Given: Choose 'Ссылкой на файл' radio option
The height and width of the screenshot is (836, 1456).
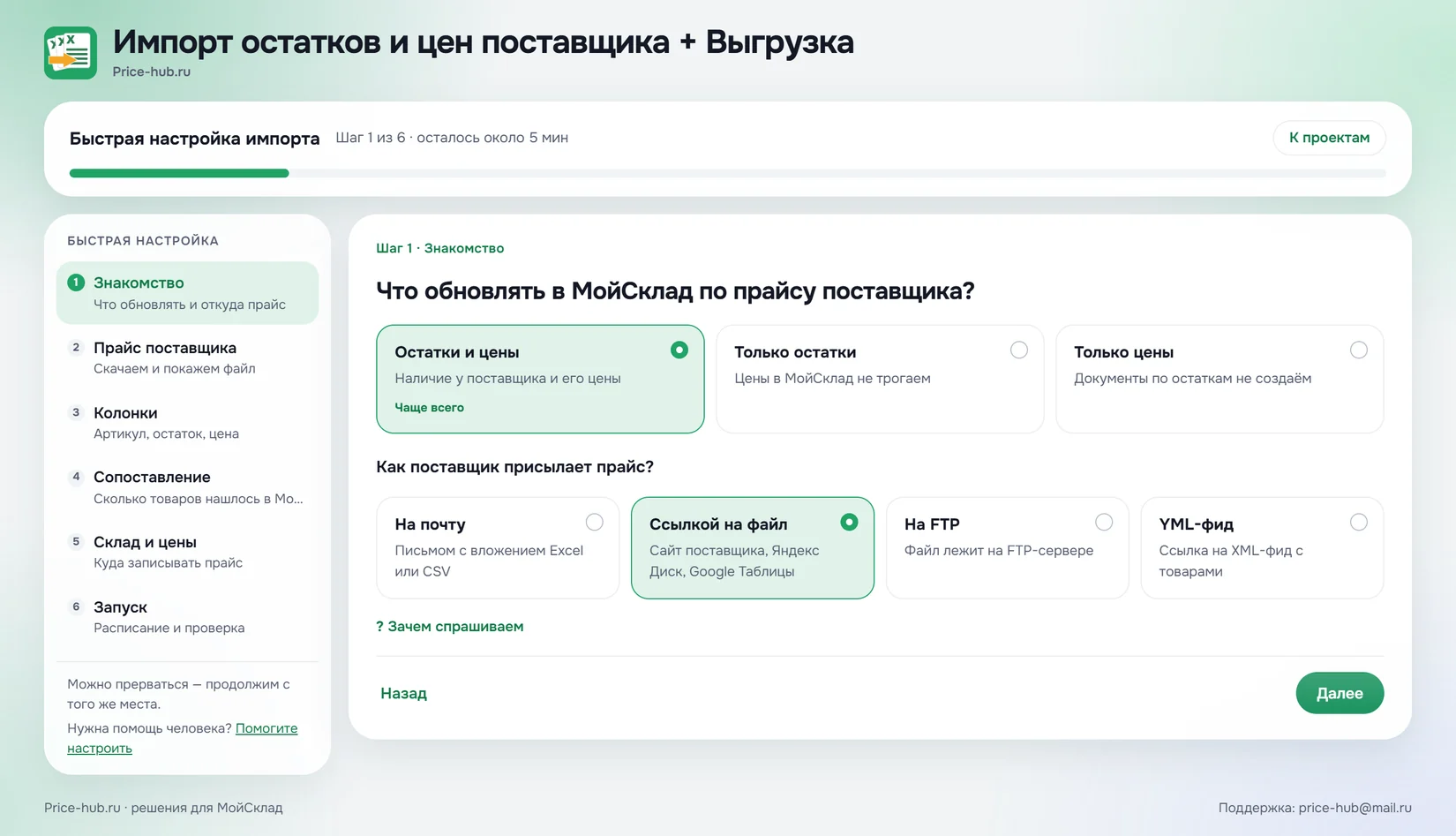Looking at the screenshot, I should pos(753,548).
